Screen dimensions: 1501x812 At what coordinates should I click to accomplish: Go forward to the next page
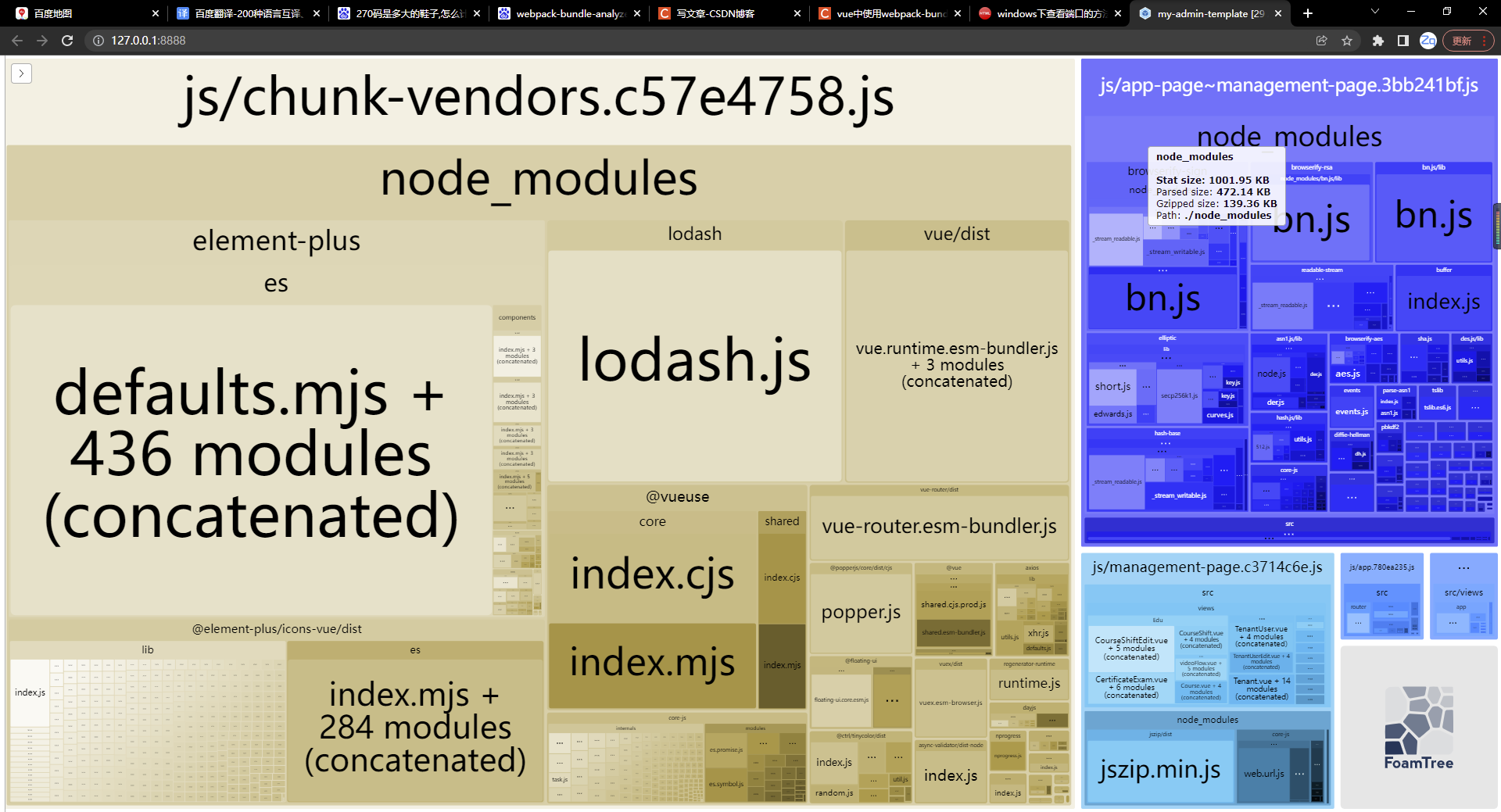[x=42, y=41]
